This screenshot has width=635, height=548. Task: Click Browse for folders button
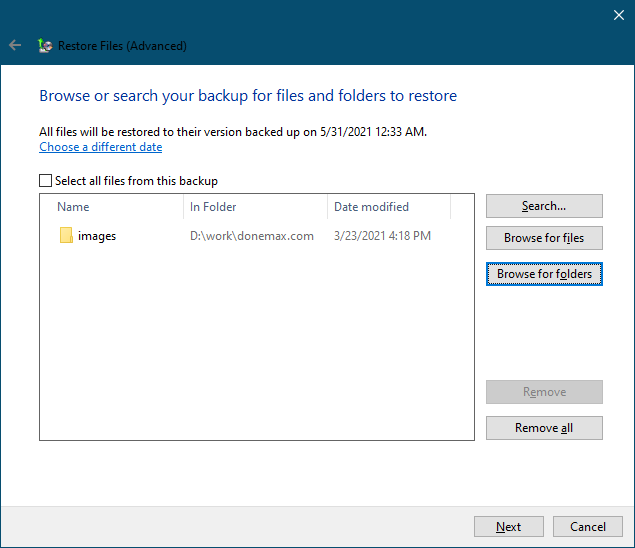544,274
